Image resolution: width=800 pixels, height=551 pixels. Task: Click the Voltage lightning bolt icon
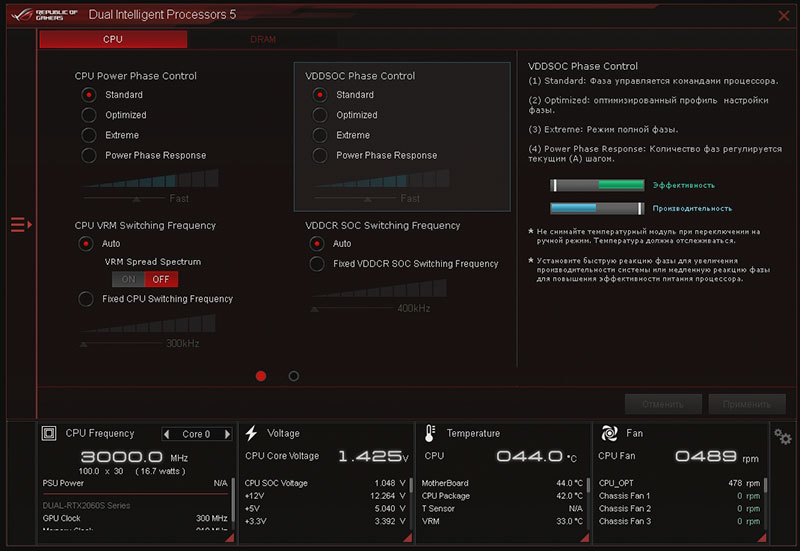[x=251, y=433]
